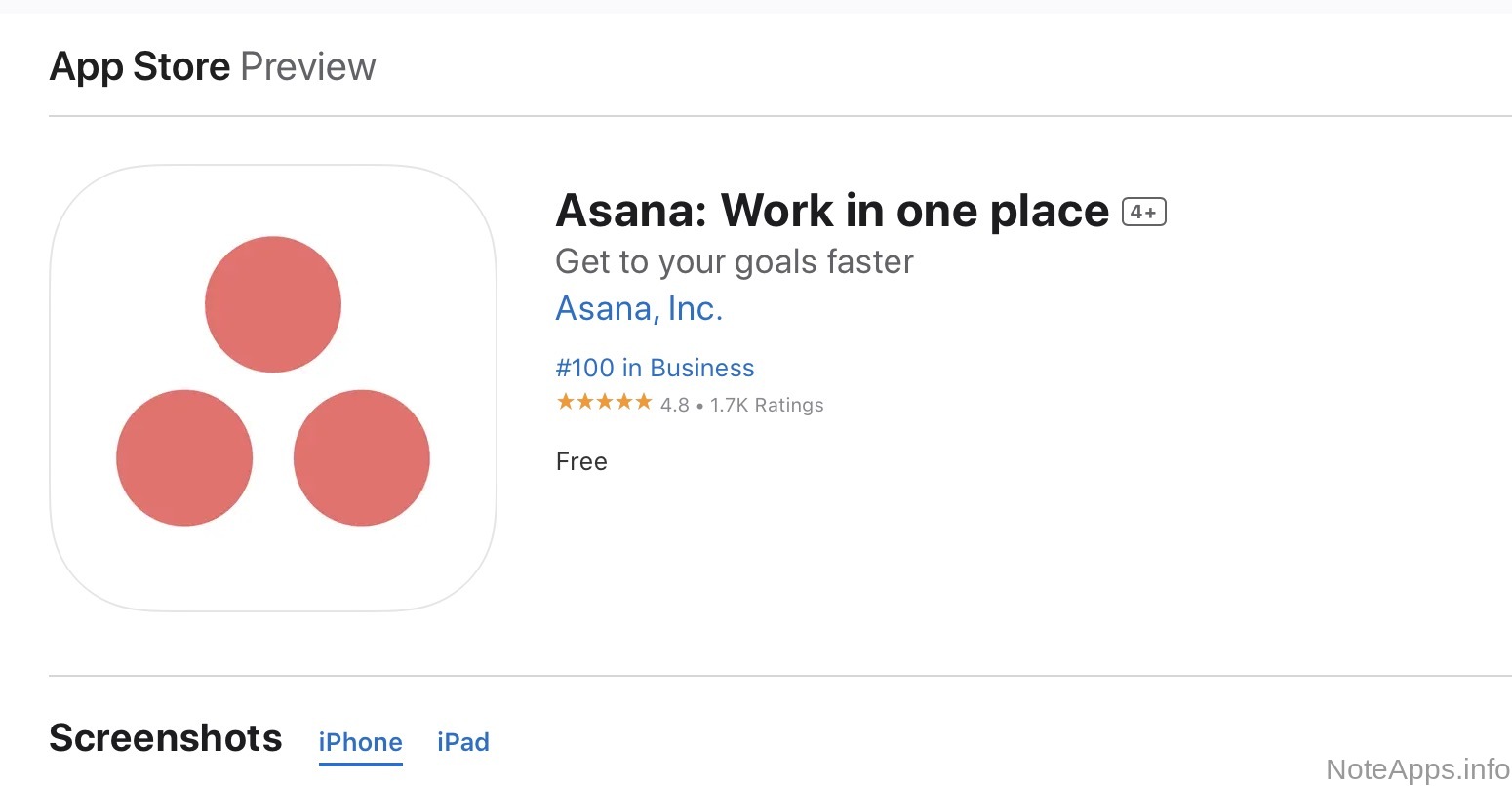Click the app title Asana: Work in one place
The image size is (1512, 786).
coord(831,211)
